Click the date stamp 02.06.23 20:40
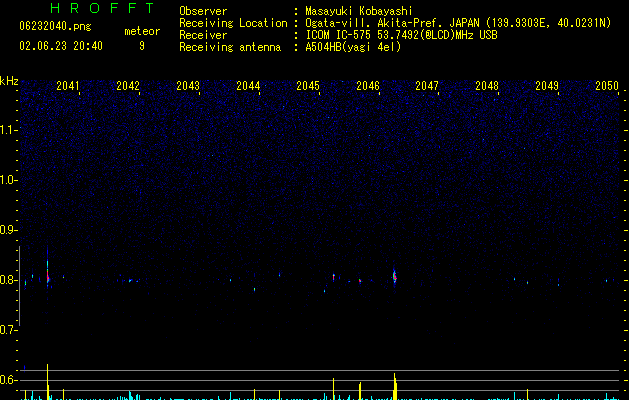This screenshot has width=629, height=400. (x=61, y=46)
